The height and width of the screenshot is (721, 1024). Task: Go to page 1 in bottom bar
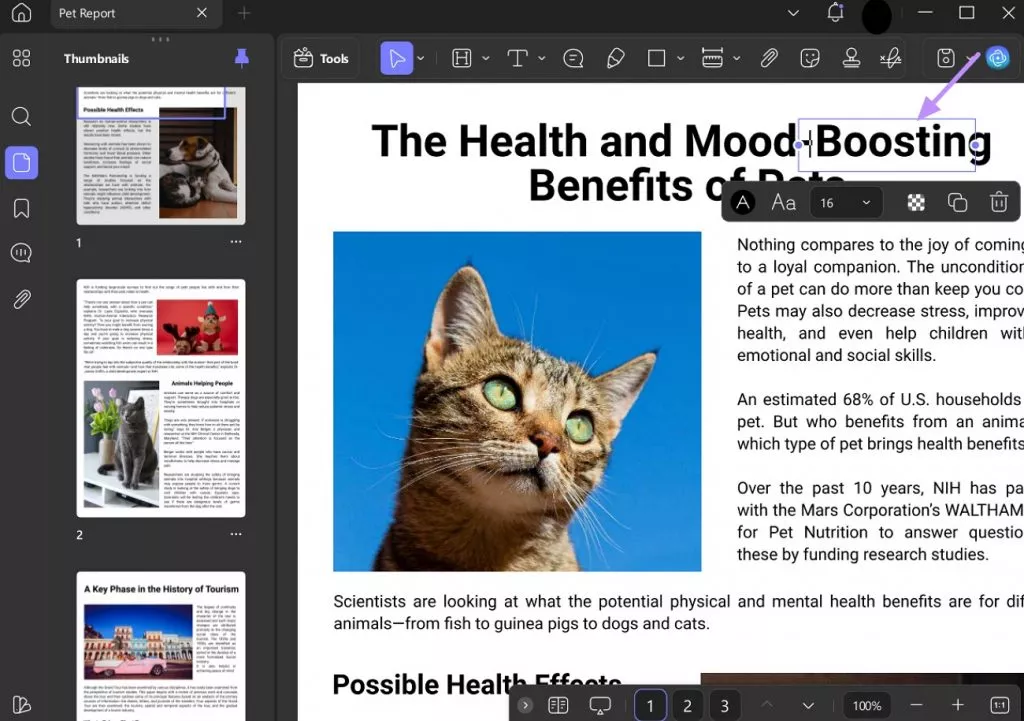click(x=650, y=705)
